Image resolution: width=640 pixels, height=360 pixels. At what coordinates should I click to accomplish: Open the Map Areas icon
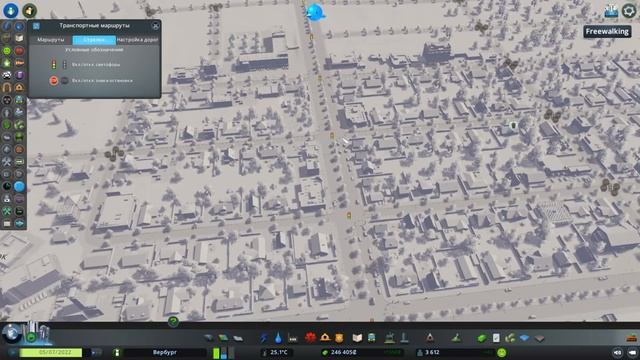pyautogui.click(x=524, y=338)
